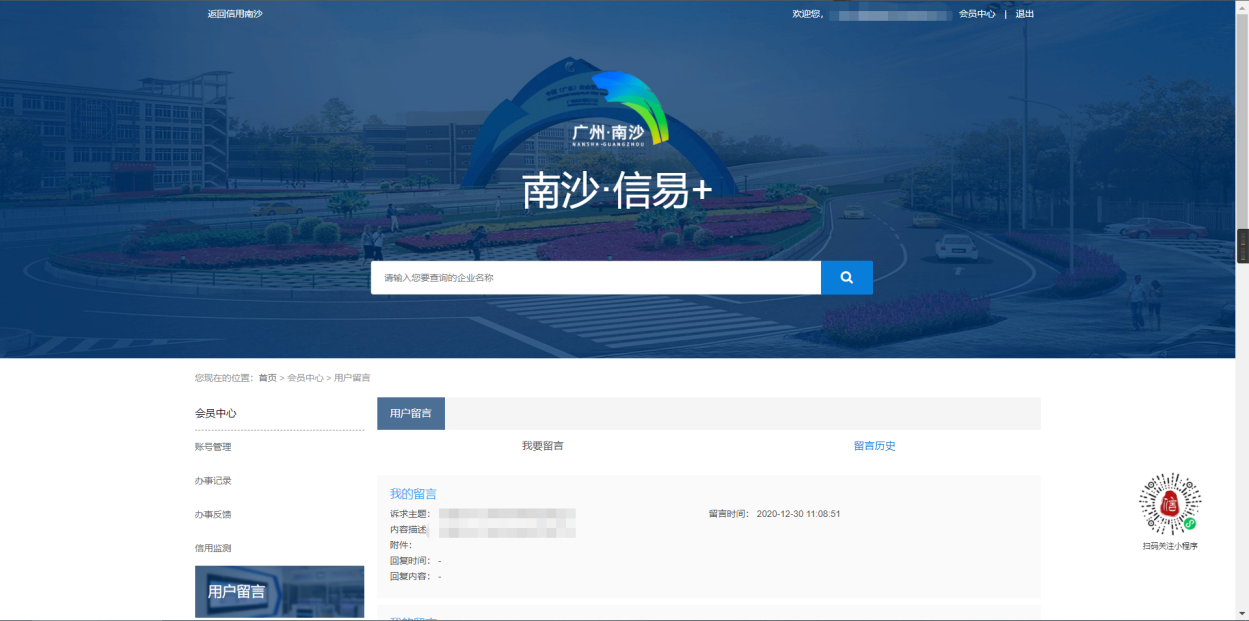
Task: Switch to 我要留言 sub-tab
Action: tap(543, 446)
